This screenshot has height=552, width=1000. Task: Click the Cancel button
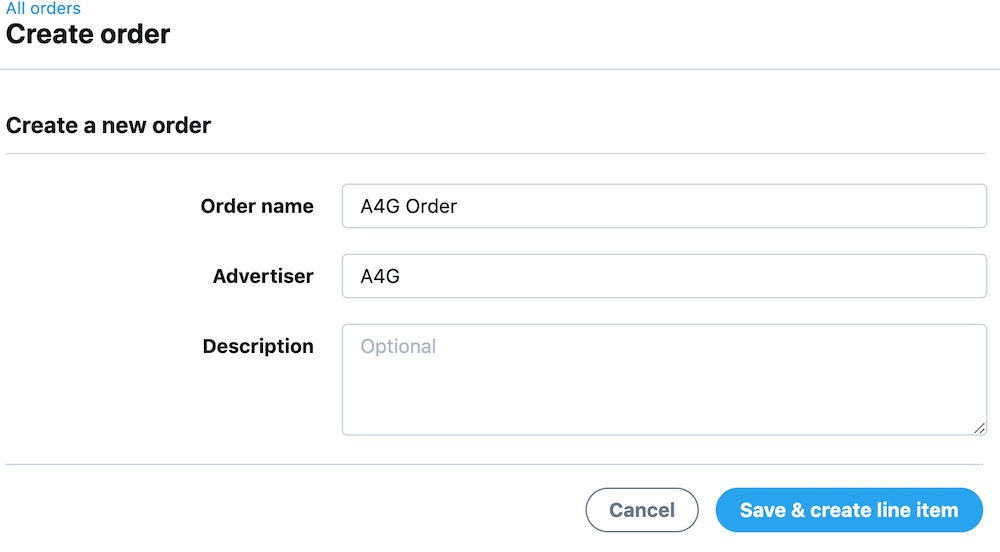click(642, 510)
